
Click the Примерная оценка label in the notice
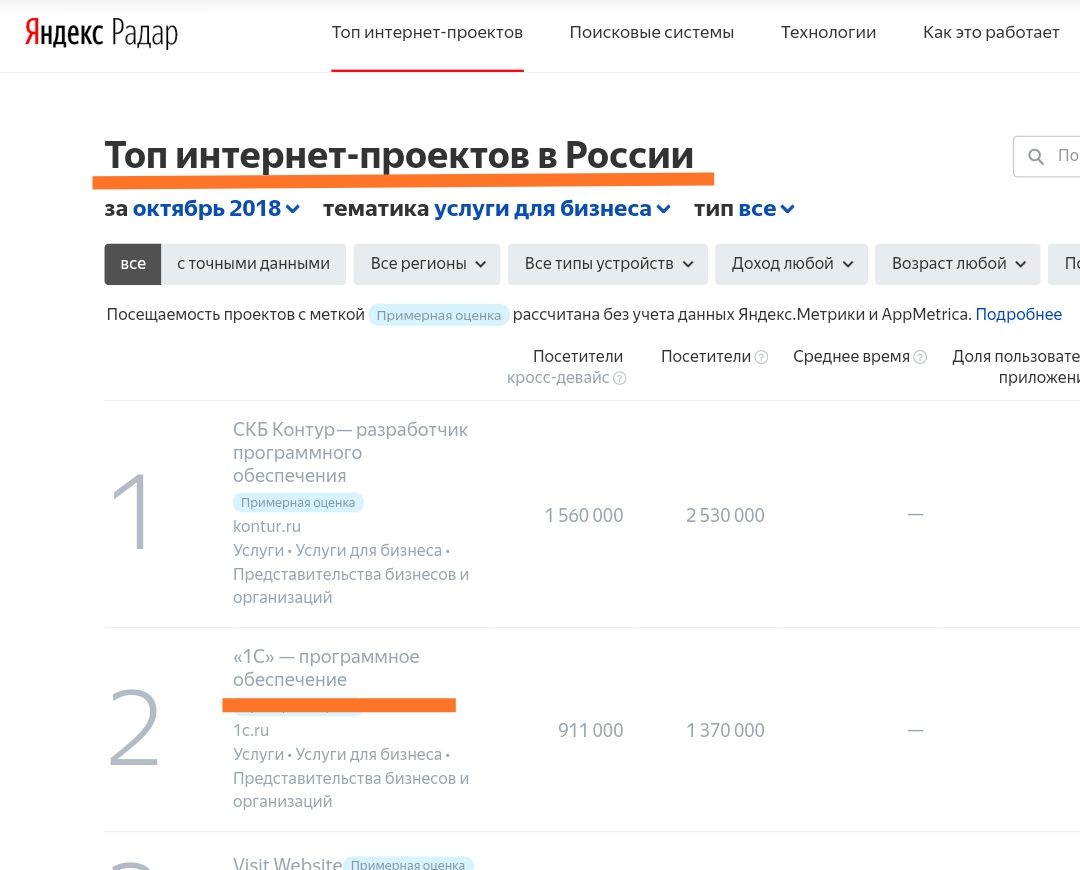tap(439, 315)
